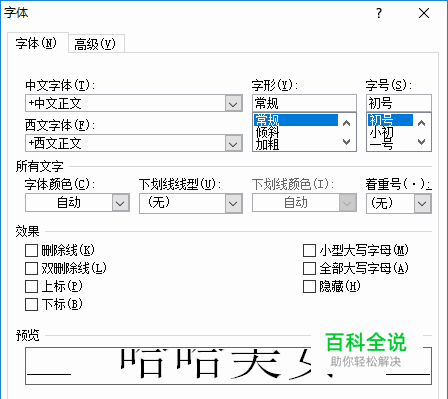Enable the 隐藏(H) checkbox
The width and height of the screenshot is (448, 399).
(x=309, y=286)
